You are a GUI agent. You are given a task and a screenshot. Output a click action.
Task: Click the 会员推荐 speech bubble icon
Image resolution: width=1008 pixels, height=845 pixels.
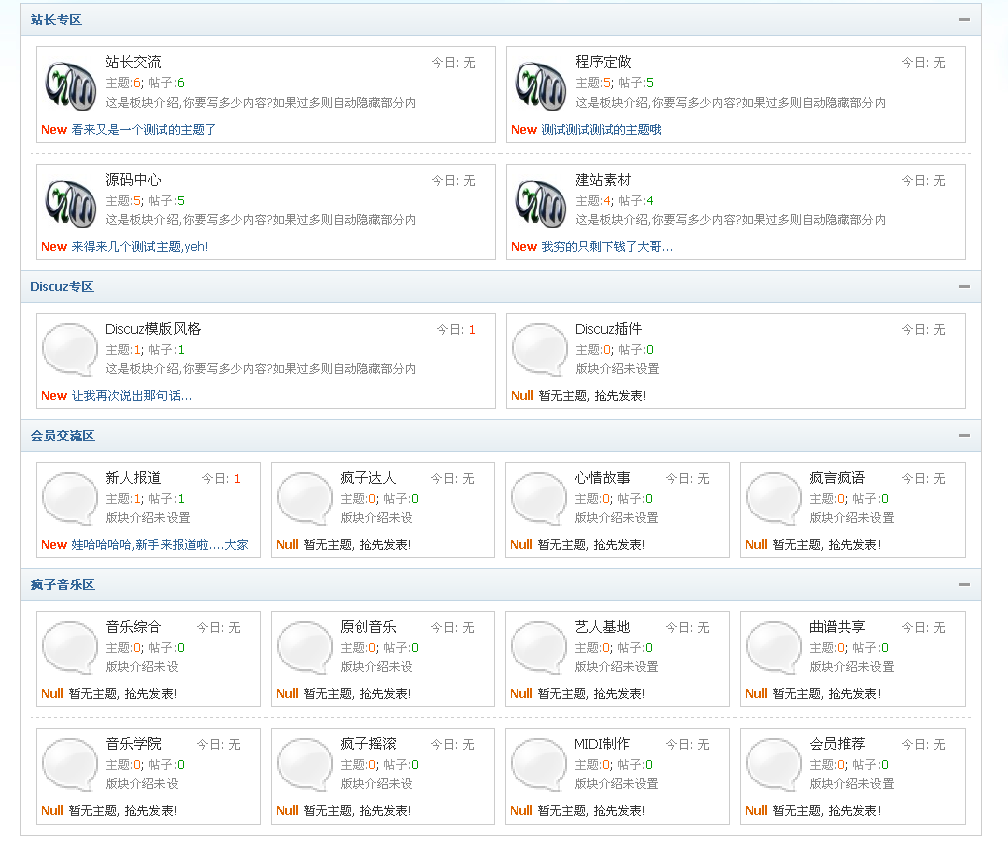(x=773, y=765)
